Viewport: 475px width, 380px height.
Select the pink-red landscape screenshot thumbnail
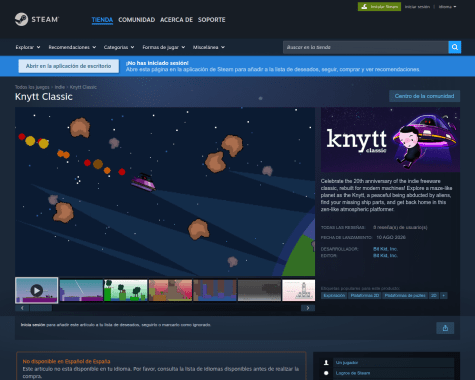pyautogui.click(x=170, y=290)
